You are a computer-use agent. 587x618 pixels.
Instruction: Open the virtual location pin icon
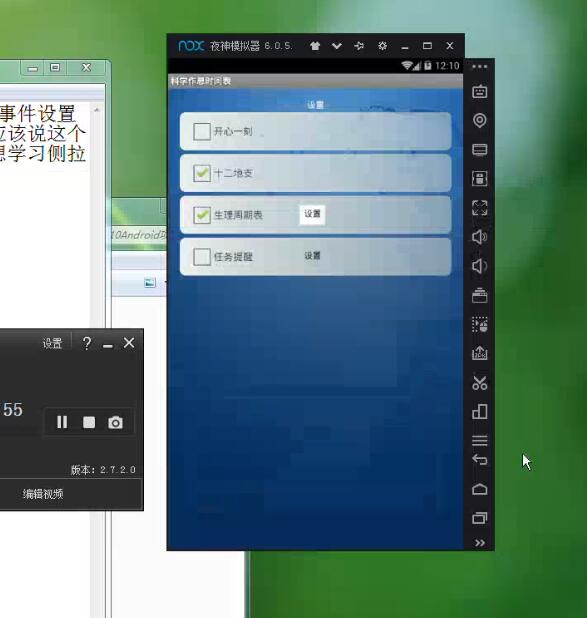479,120
